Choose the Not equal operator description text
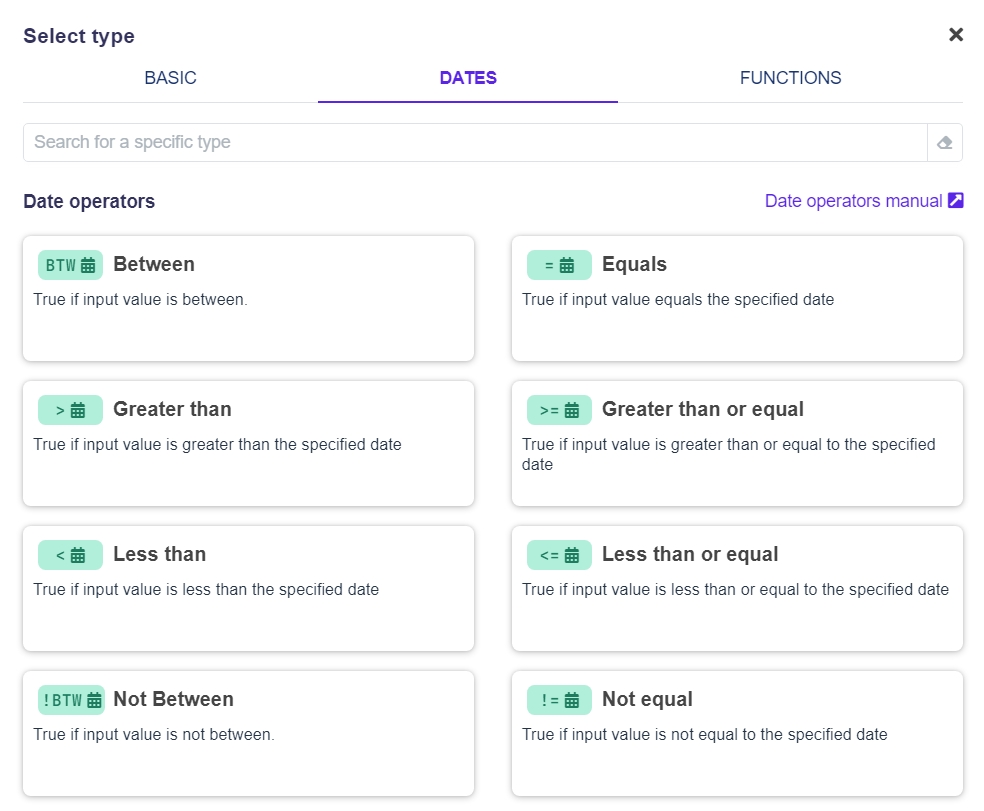 [x=704, y=734]
